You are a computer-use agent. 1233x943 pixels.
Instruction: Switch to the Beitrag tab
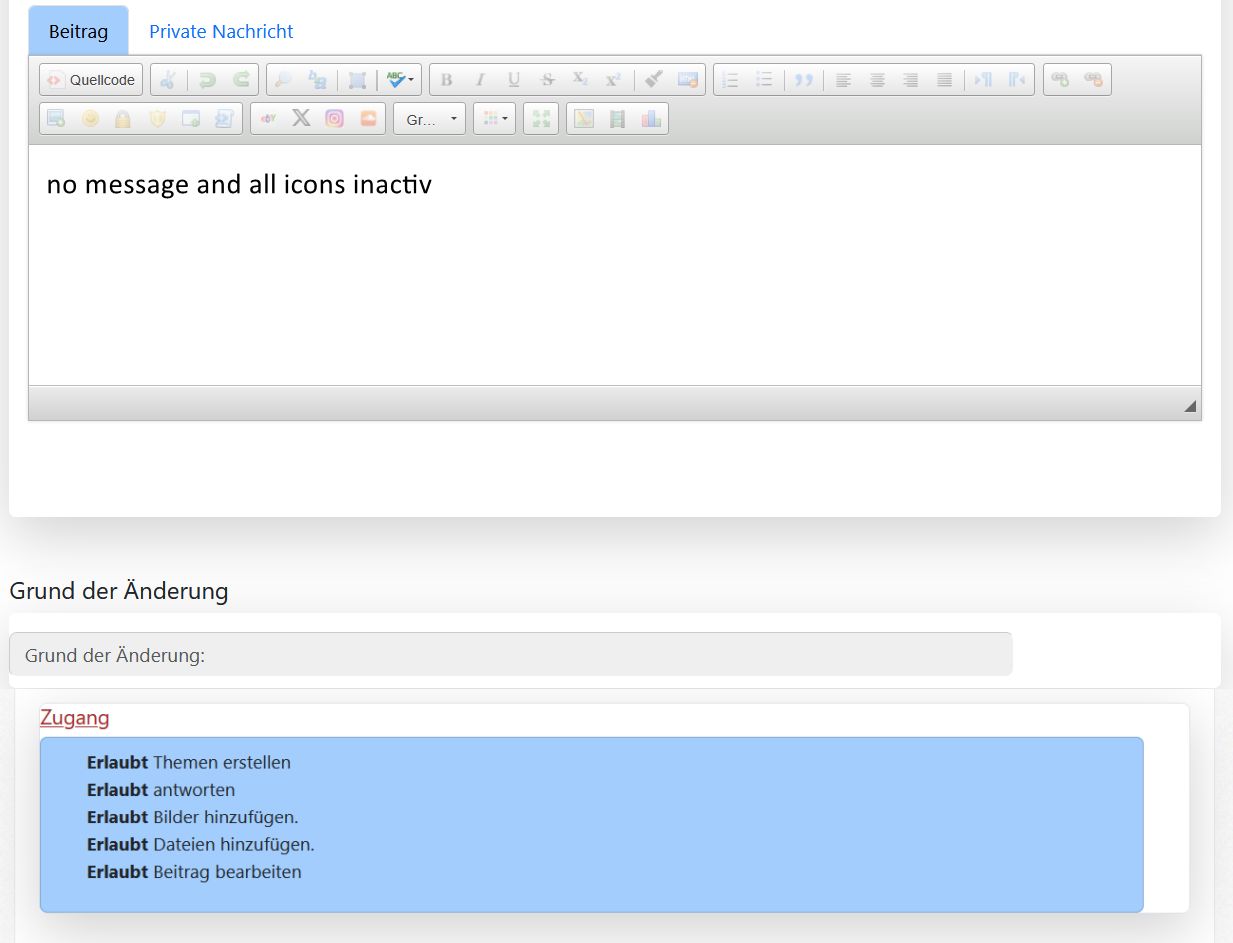(78, 32)
